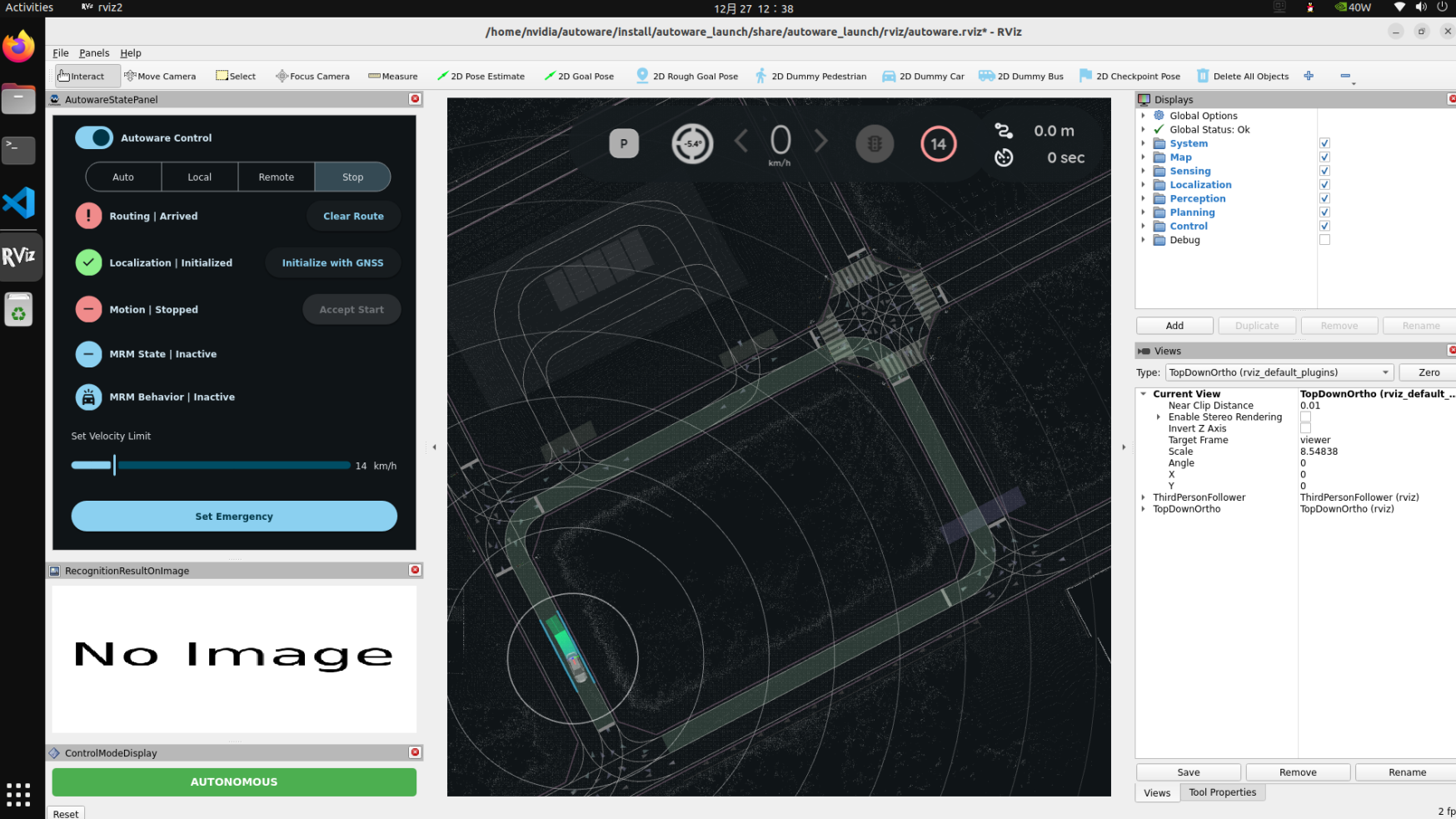Image resolution: width=1456 pixels, height=819 pixels.
Task: Select the 2D Goal Pose tool
Action: pyautogui.click(x=579, y=75)
